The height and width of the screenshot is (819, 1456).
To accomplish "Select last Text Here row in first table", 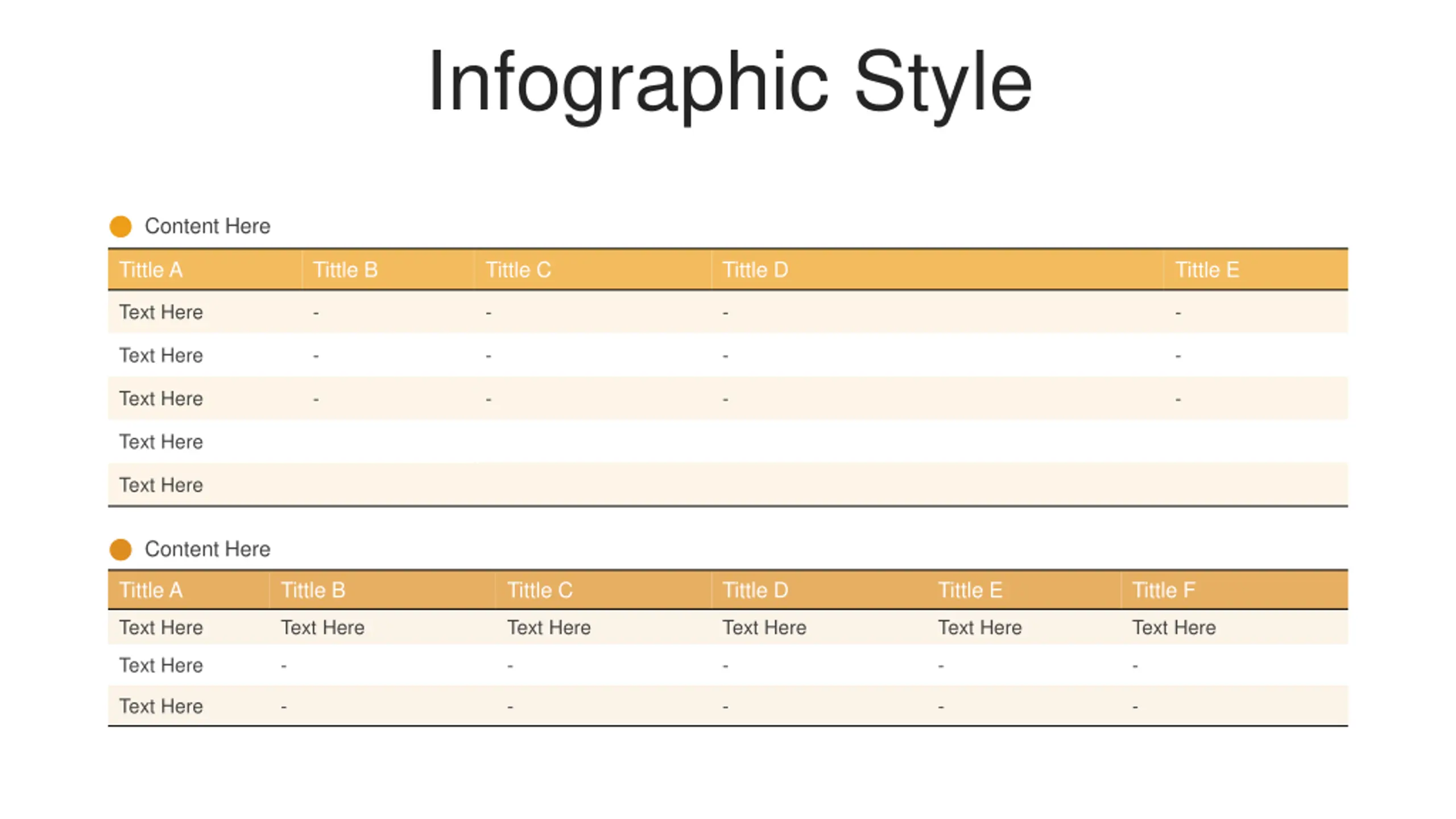I will (161, 485).
